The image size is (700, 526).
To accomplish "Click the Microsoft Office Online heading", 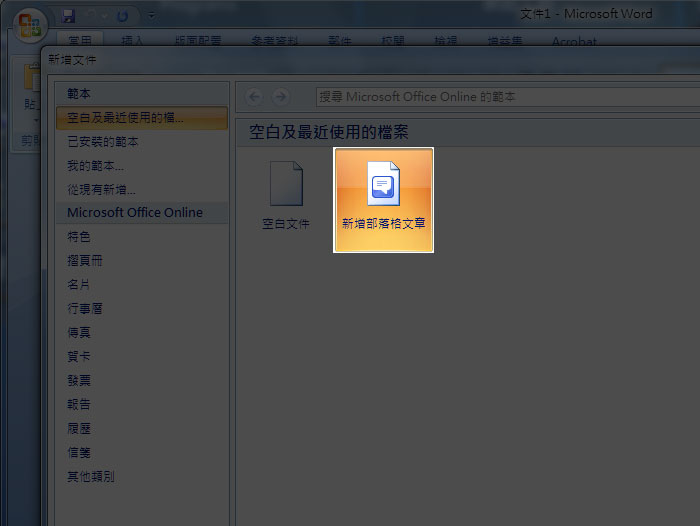I will (x=135, y=213).
